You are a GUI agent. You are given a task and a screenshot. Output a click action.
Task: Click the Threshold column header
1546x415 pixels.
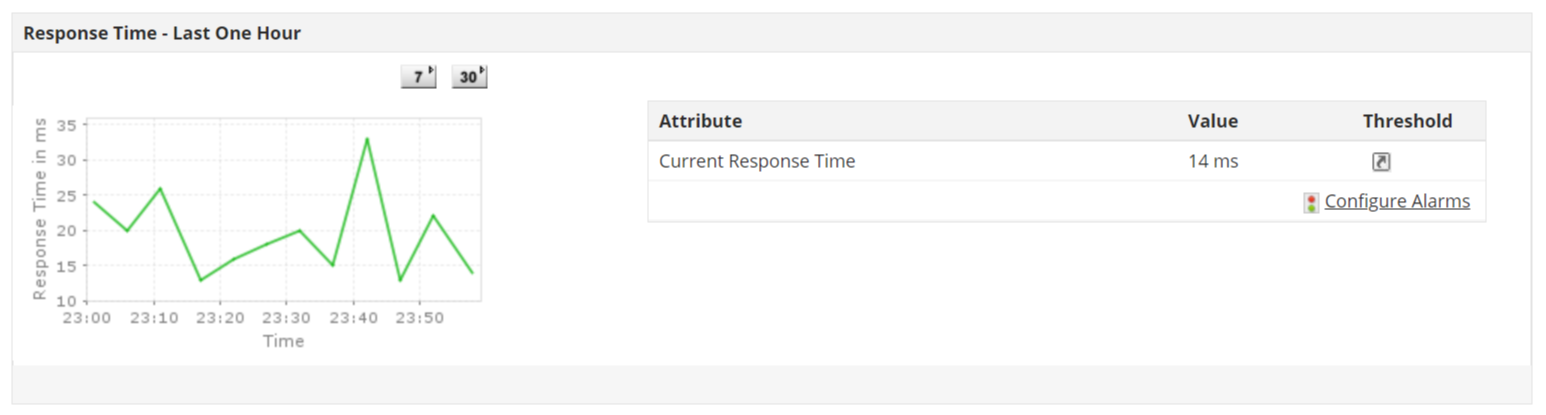point(1407,121)
